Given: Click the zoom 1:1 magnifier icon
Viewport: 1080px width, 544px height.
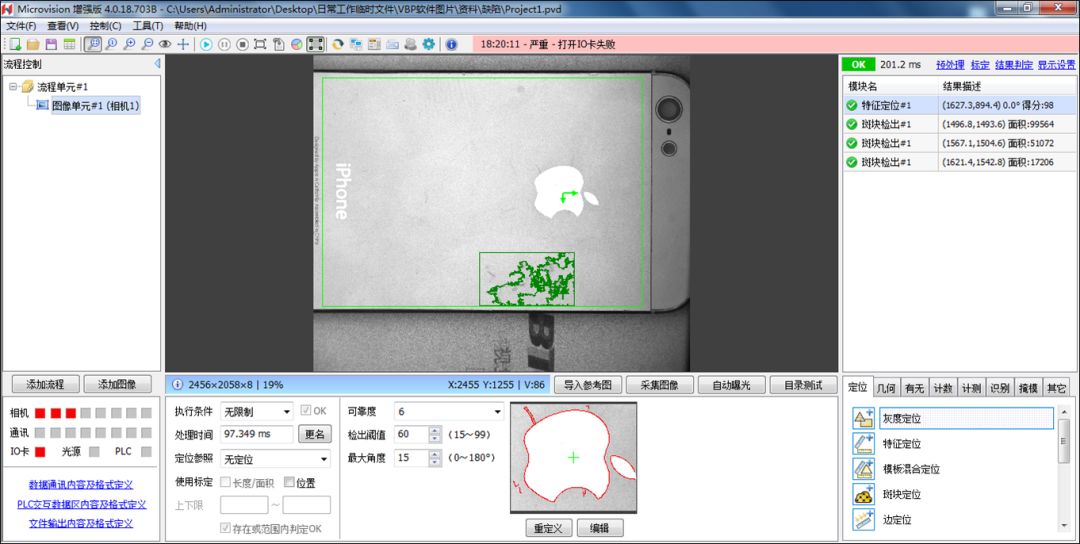Looking at the screenshot, I should [111, 44].
